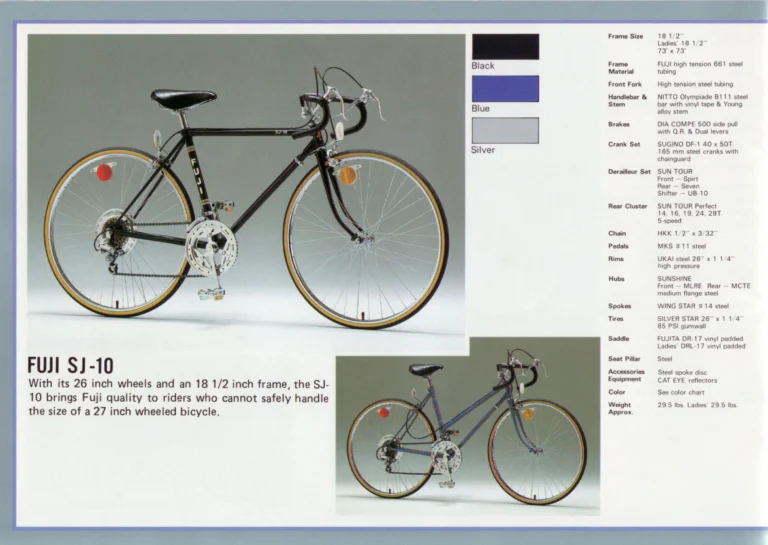This screenshot has width=768, height=545.
Task: Click the 'Color' spec label
Action: (x=617, y=392)
